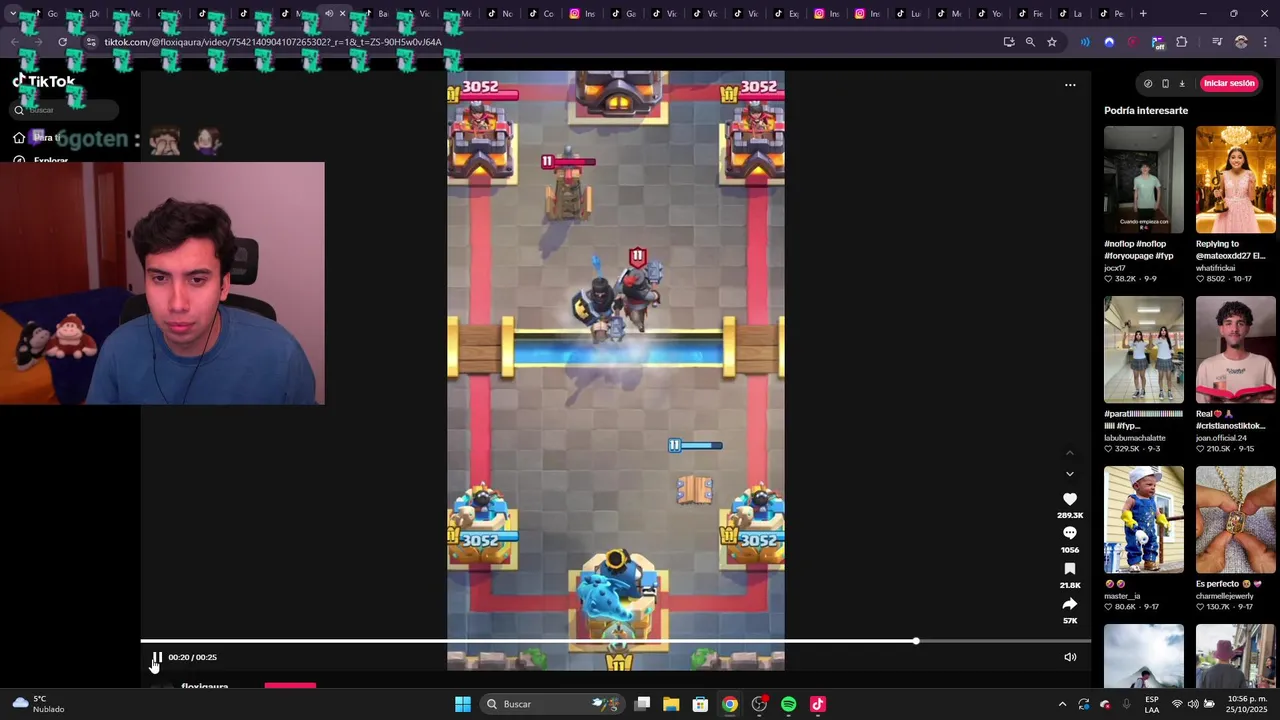Open the comments bubble showing 1056
1280x720 pixels.
coord(1070,533)
